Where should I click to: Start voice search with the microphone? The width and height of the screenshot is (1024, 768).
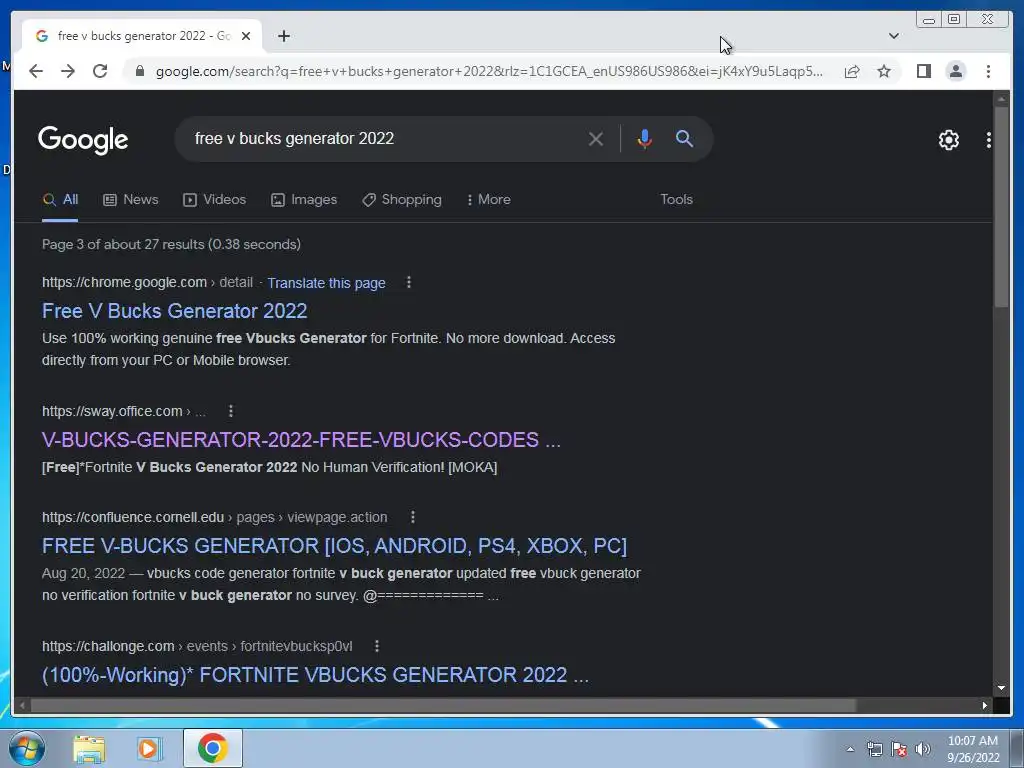644,138
